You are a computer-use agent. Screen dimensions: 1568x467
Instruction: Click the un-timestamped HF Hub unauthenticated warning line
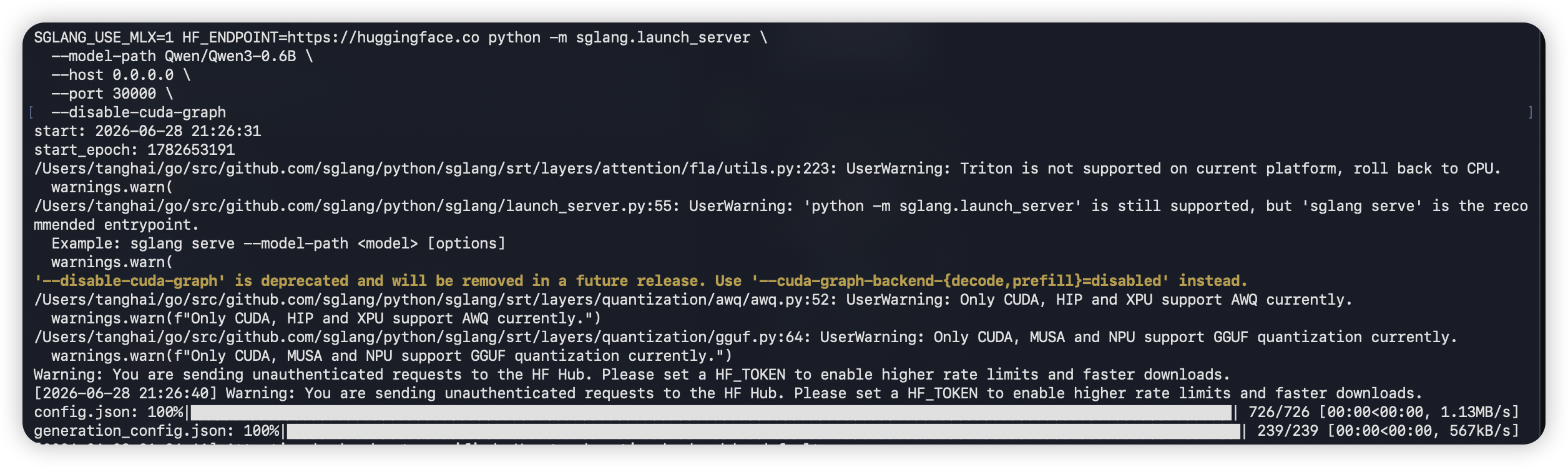632,375
